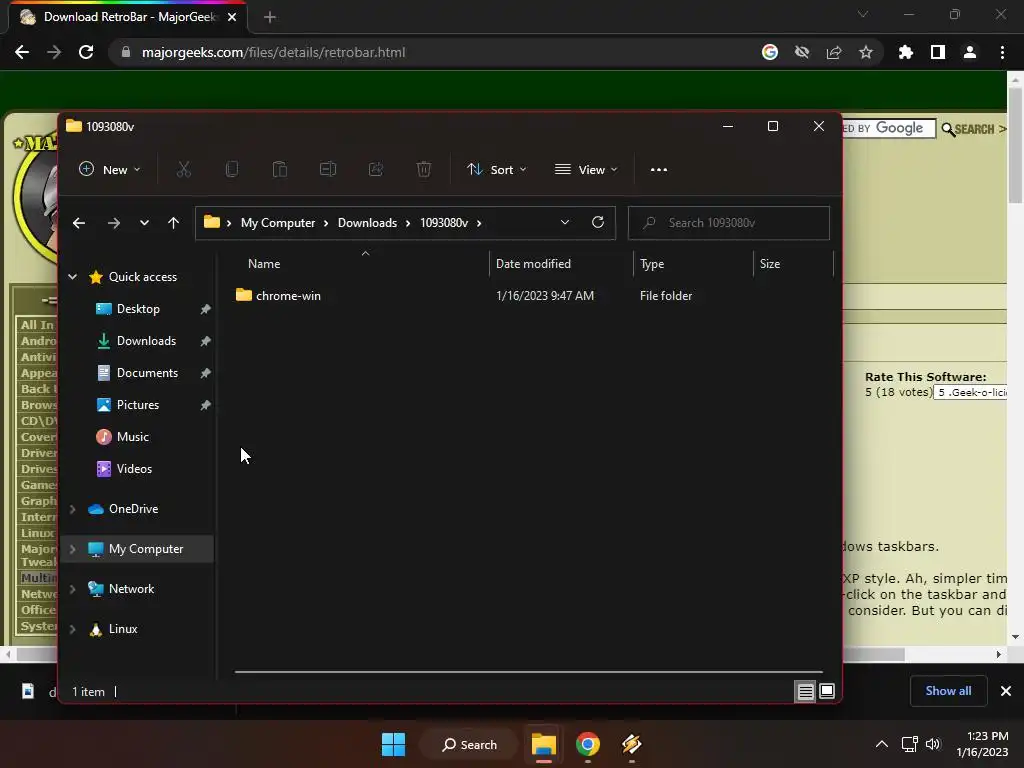
Task: Open Chrome from the taskbar
Action: 588,744
